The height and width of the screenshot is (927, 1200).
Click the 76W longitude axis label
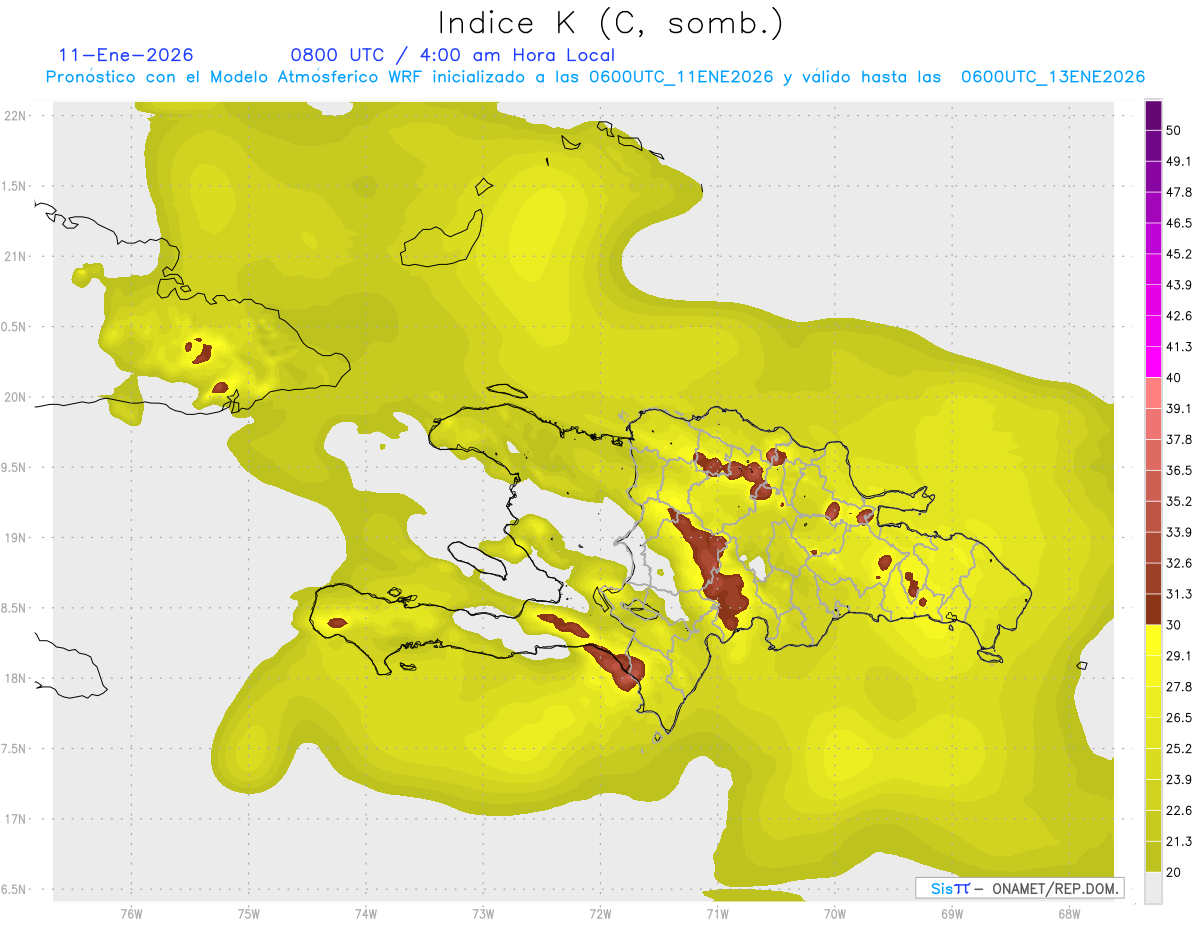131,913
